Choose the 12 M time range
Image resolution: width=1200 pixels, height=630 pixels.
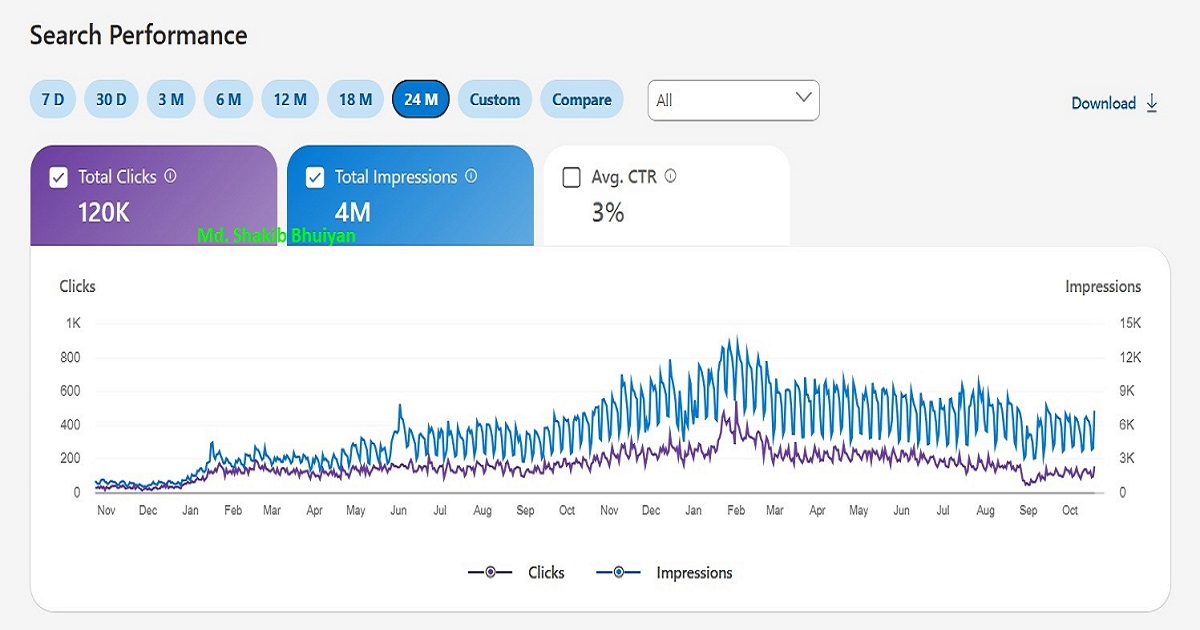pos(290,99)
